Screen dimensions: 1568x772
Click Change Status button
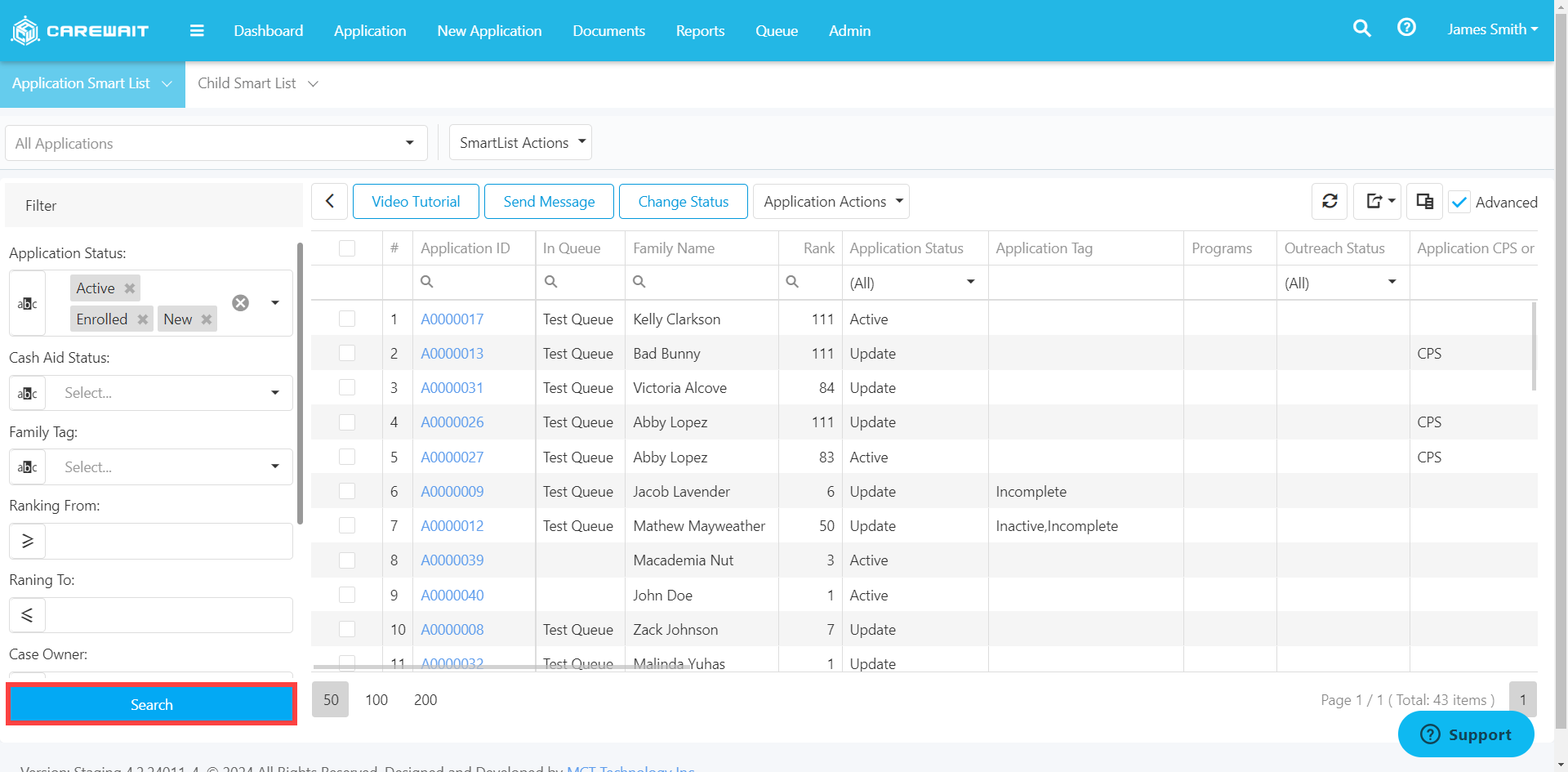(684, 202)
